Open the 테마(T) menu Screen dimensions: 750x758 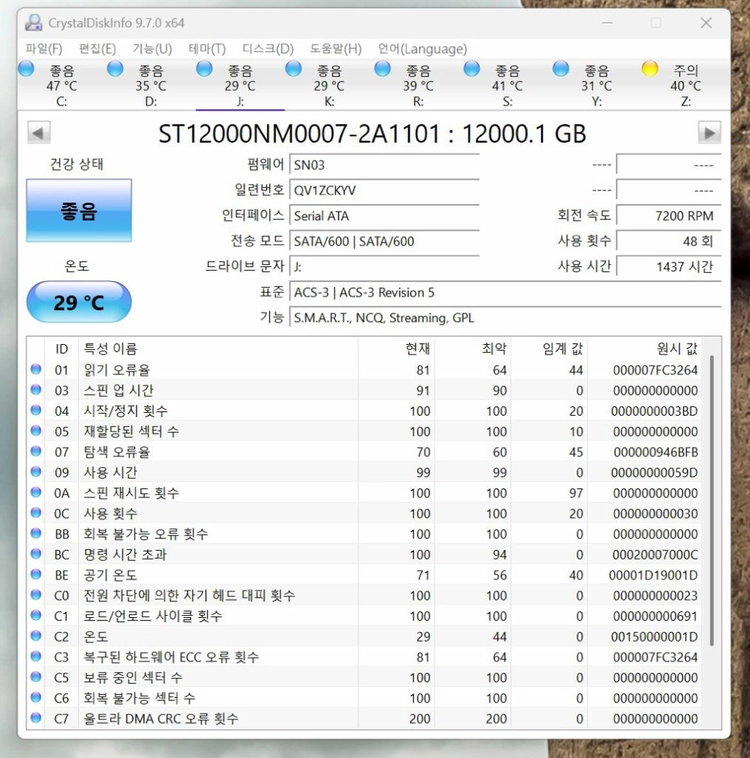click(207, 49)
